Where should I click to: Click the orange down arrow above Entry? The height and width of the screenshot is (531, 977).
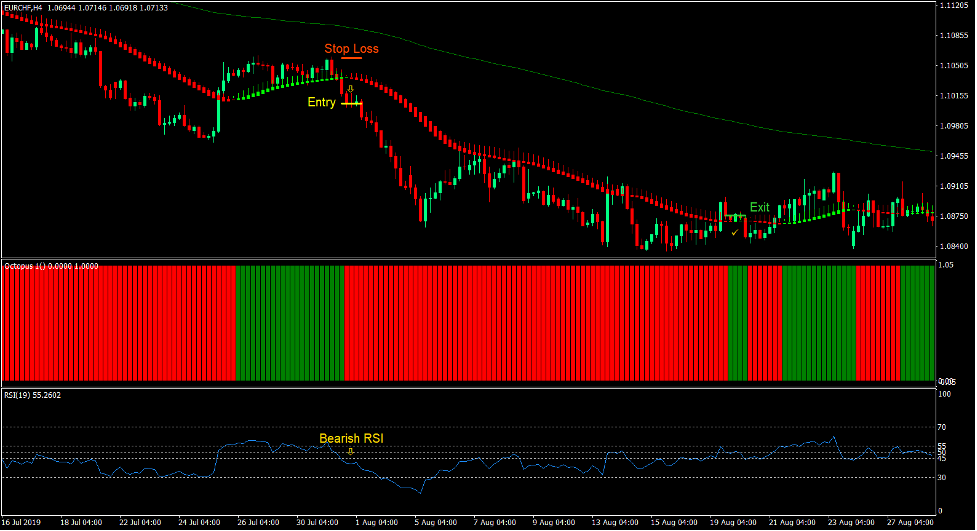coord(350,89)
